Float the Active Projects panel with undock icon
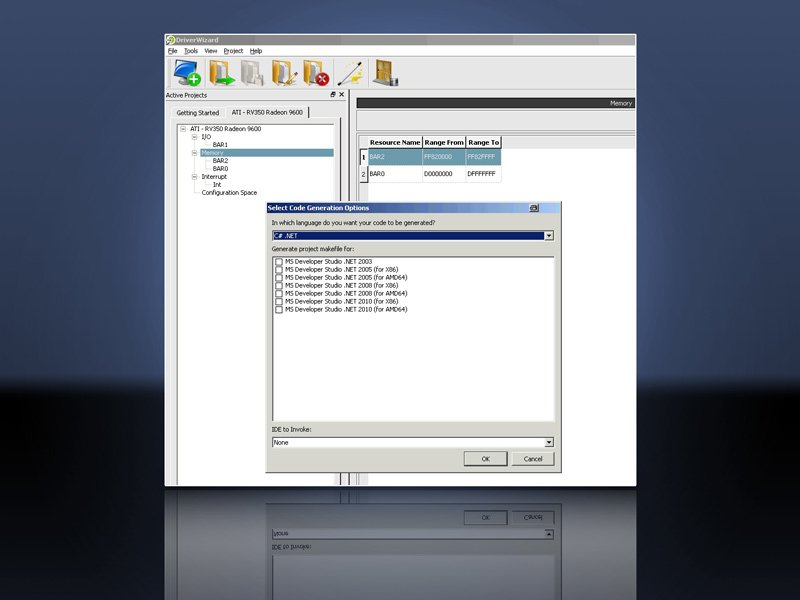 point(333,94)
